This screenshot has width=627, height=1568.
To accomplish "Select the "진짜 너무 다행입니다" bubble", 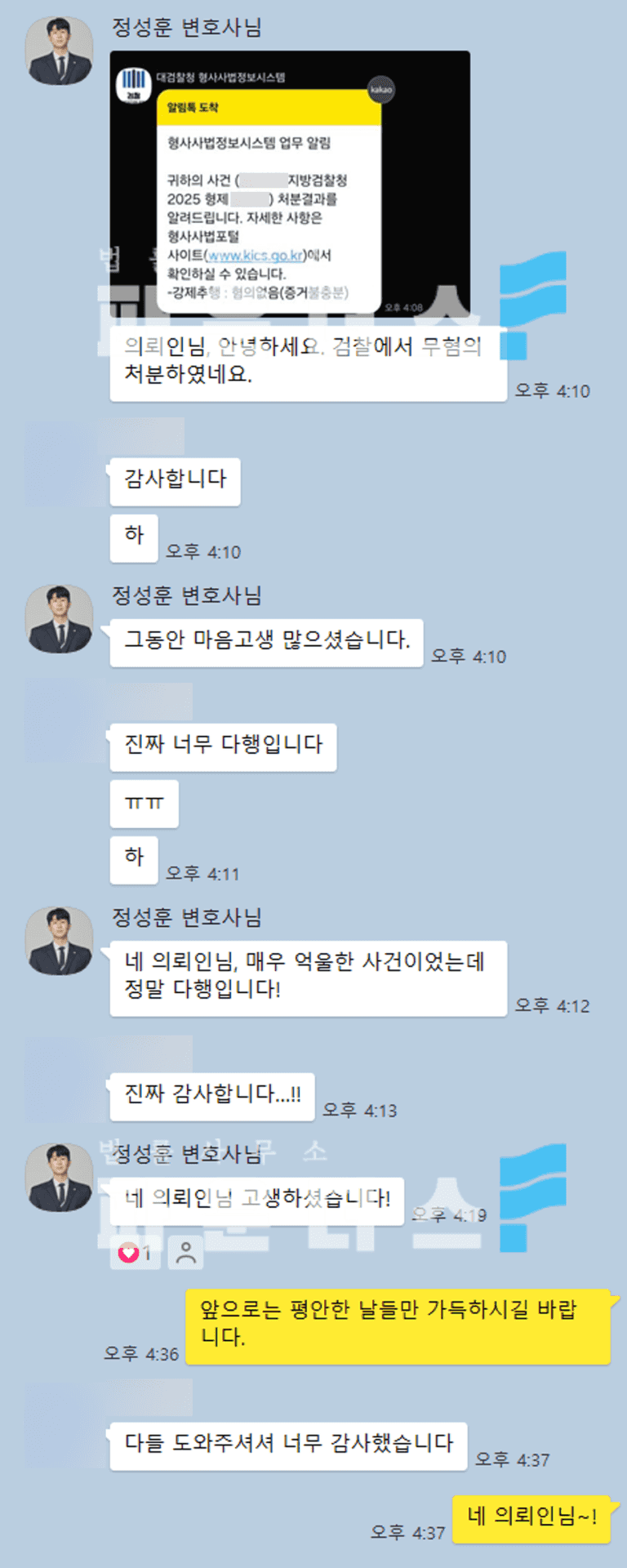I will (x=223, y=746).
